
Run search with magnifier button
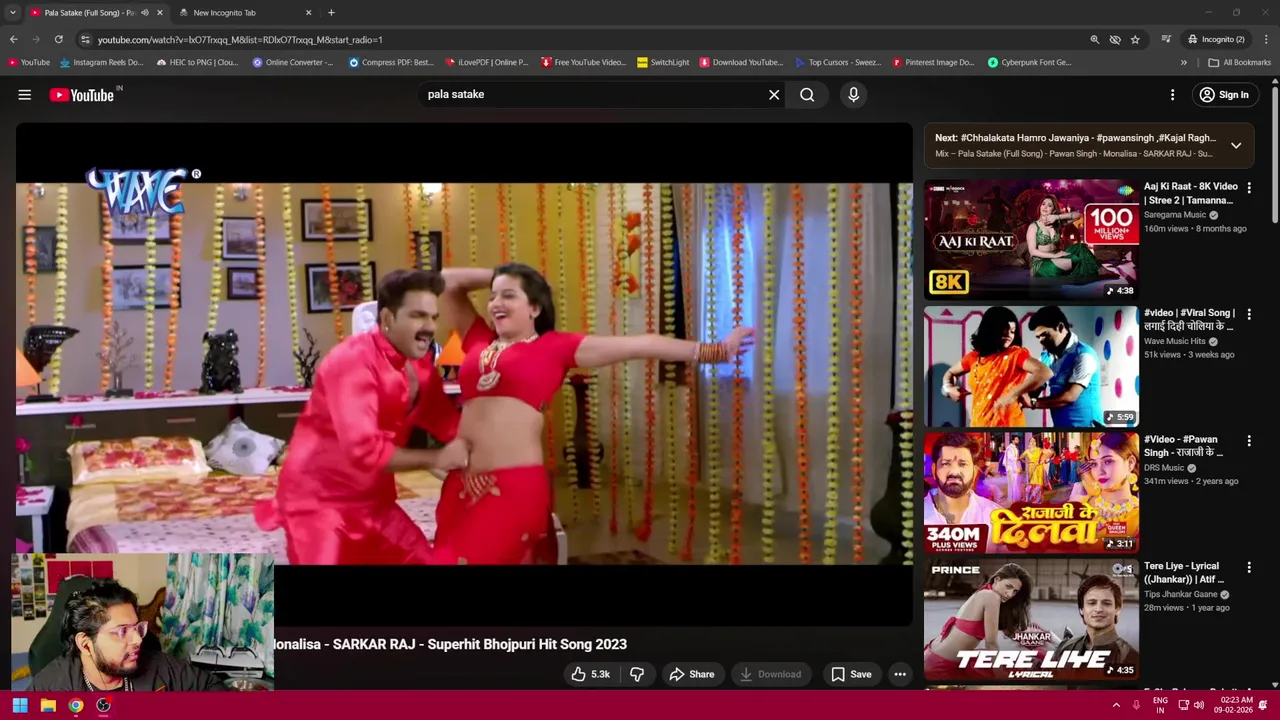tap(807, 95)
